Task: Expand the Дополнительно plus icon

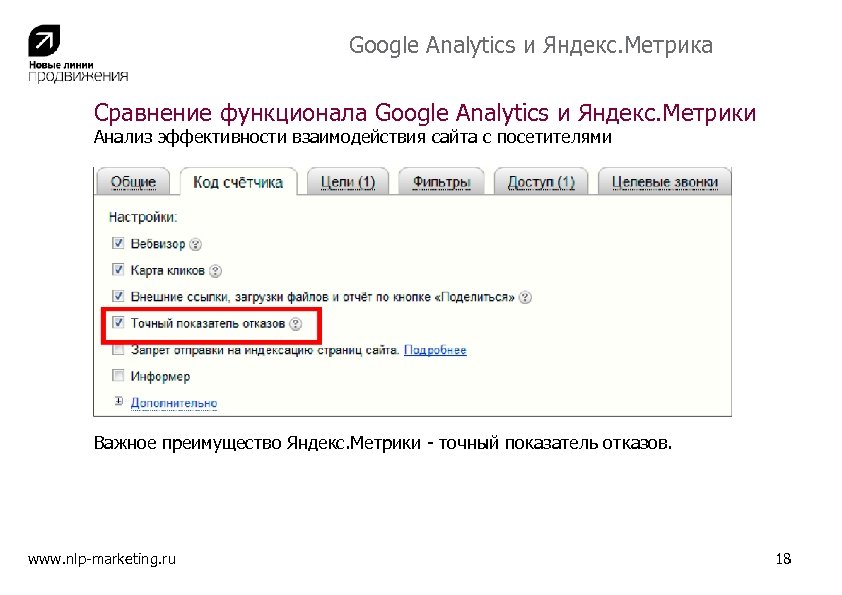Action: (118, 402)
